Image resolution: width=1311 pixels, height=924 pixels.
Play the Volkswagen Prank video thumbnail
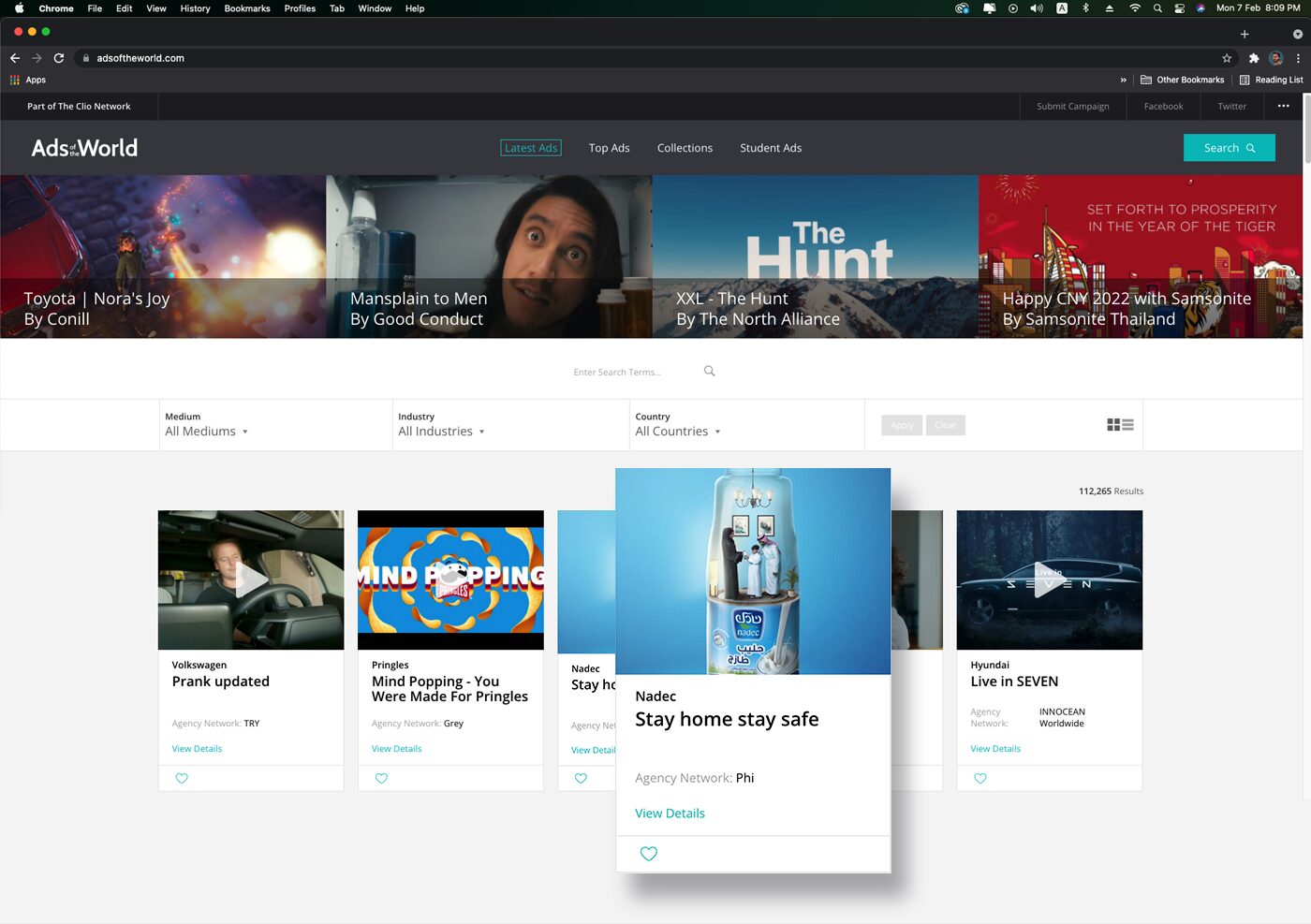(251, 579)
